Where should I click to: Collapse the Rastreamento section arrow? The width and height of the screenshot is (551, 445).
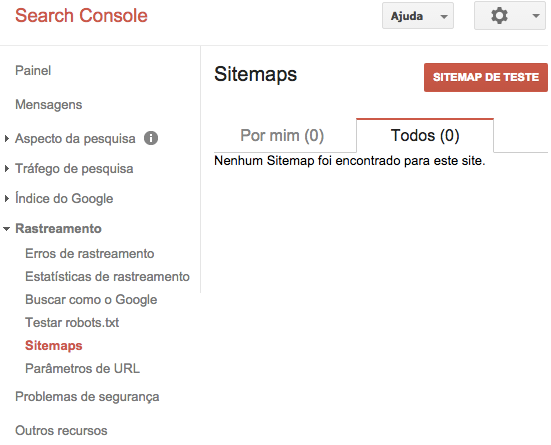point(6,229)
